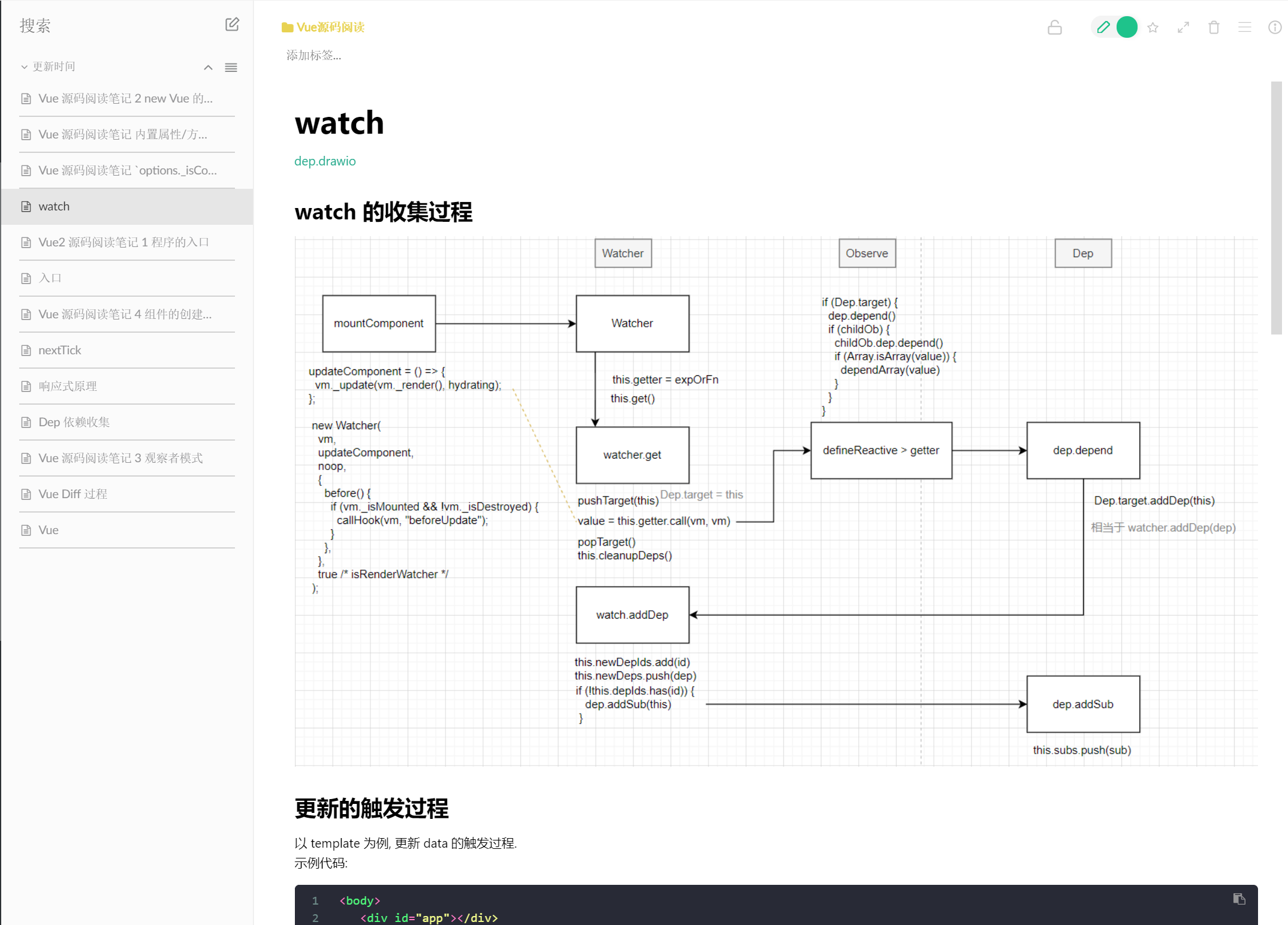Click the 搜索 search field
Screen dimensions: 1288x925
coord(35,25)
